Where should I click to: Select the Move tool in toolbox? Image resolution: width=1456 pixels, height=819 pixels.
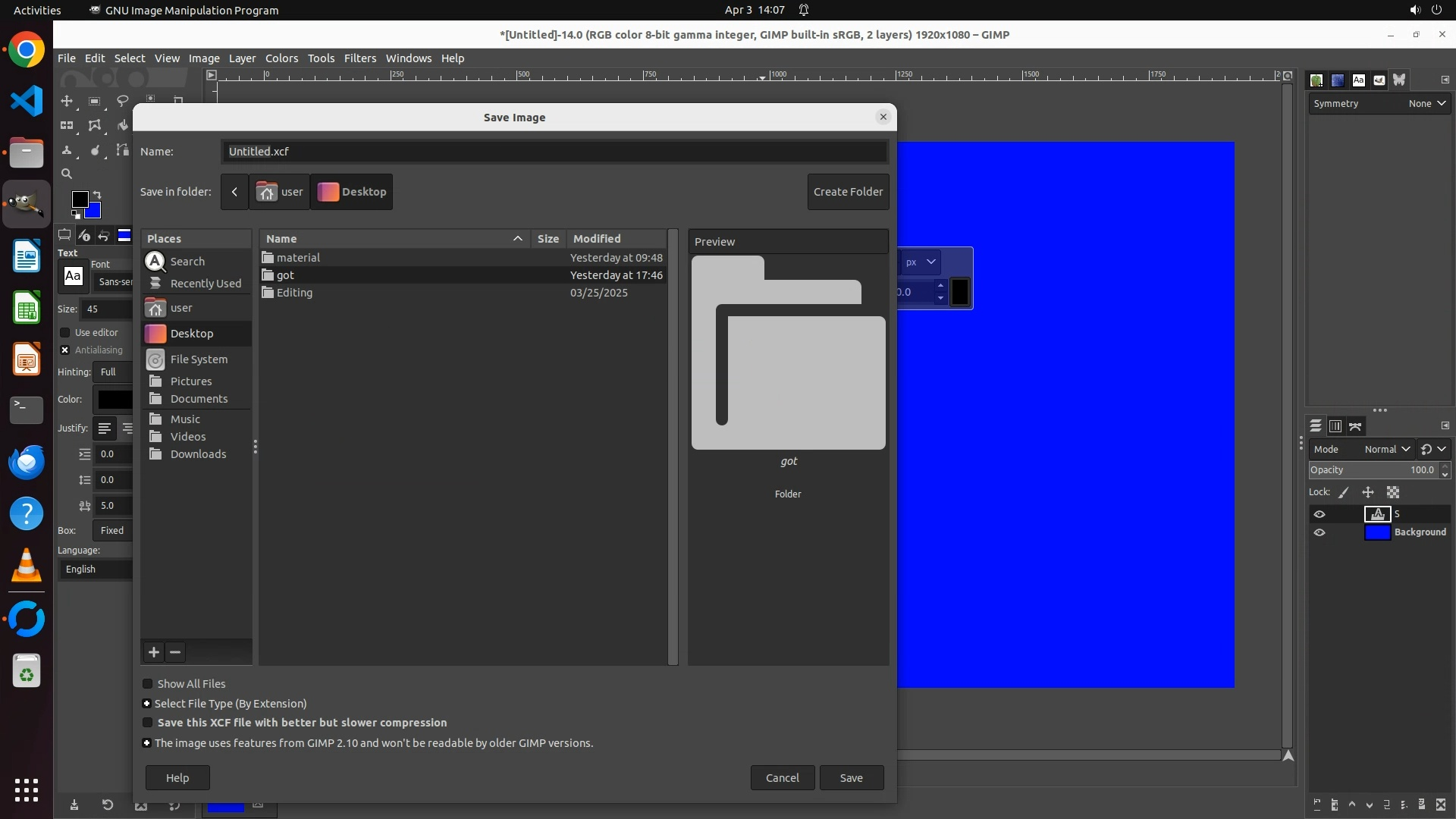click(x=67, y=101)
